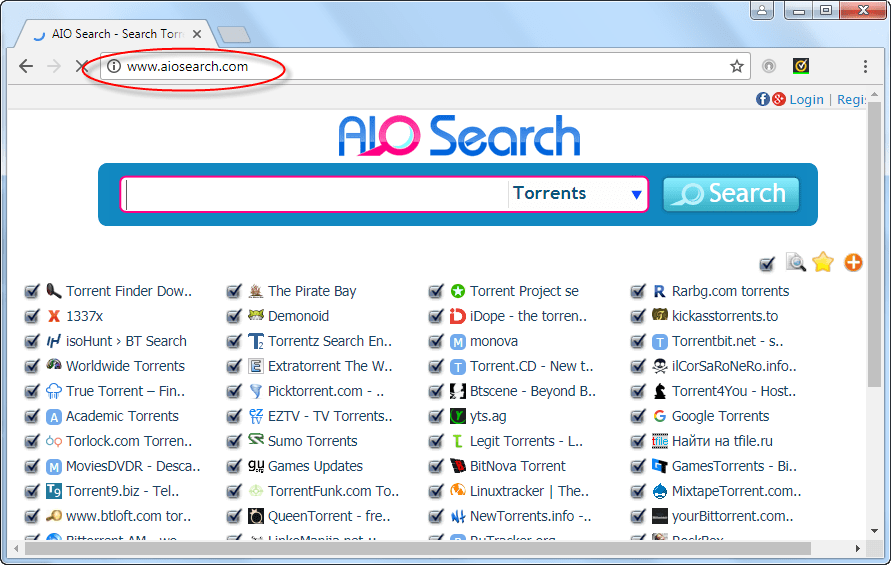Screen dimensions: 891x565
Task: Open the Torlock.com Torrents link
Action: [129, 441]
